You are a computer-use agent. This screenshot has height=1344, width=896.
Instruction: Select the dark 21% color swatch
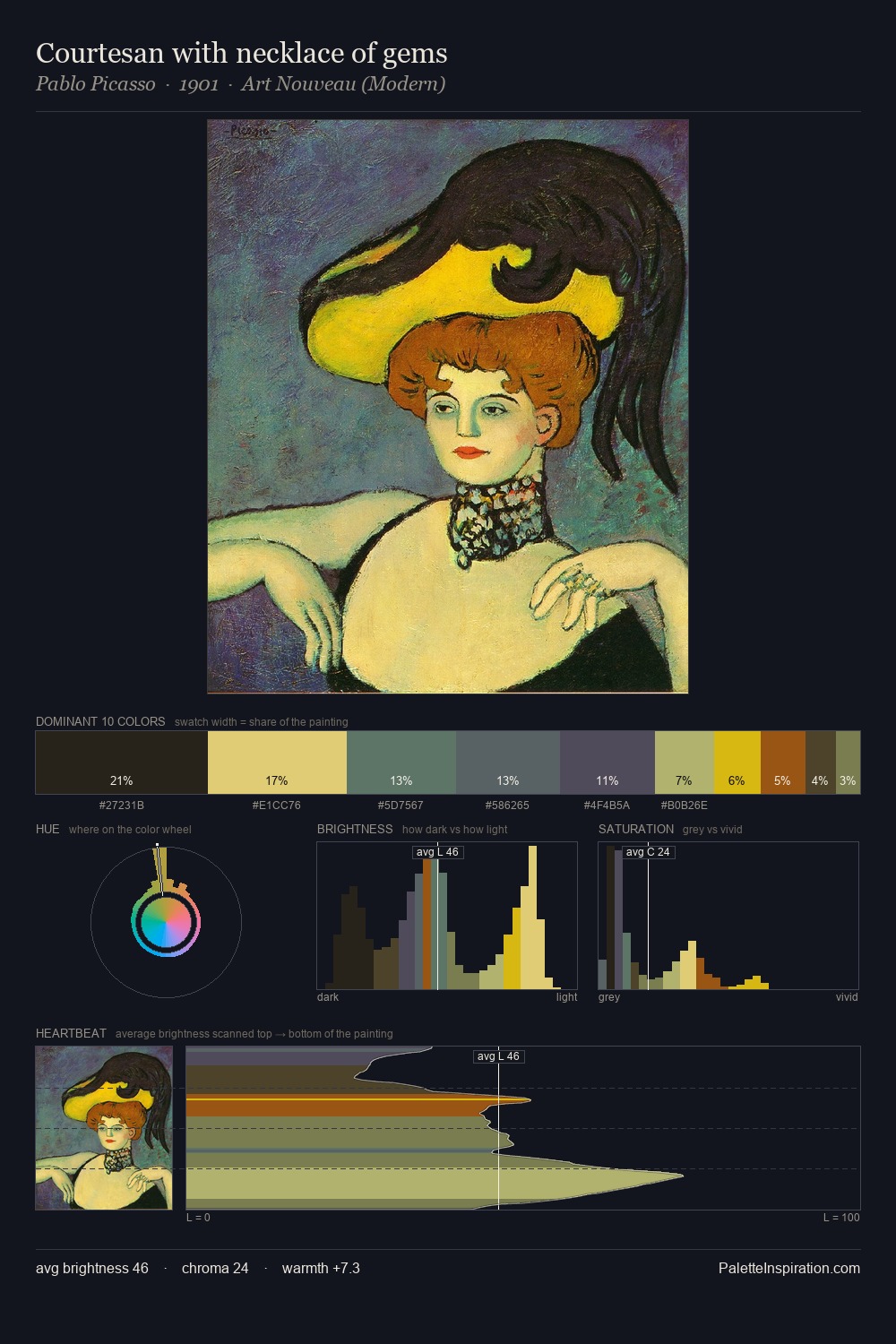coord(122,762)
